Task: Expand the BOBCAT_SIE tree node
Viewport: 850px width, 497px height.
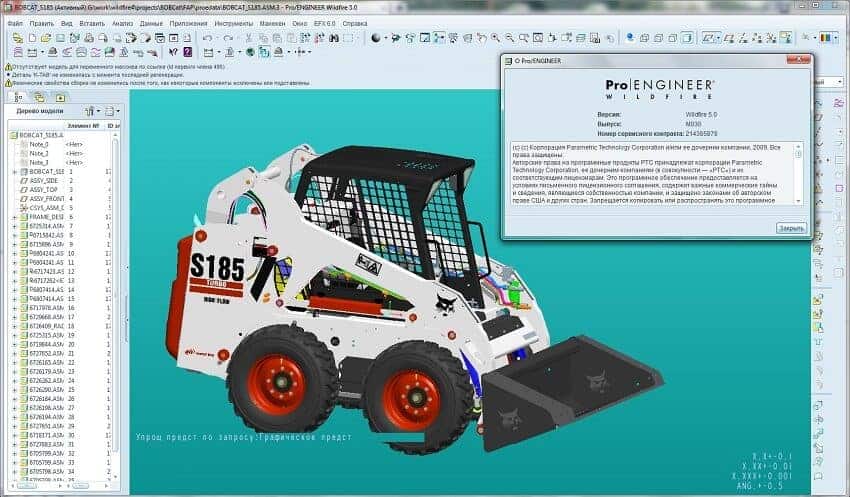Action: click(x=15, y=171)
